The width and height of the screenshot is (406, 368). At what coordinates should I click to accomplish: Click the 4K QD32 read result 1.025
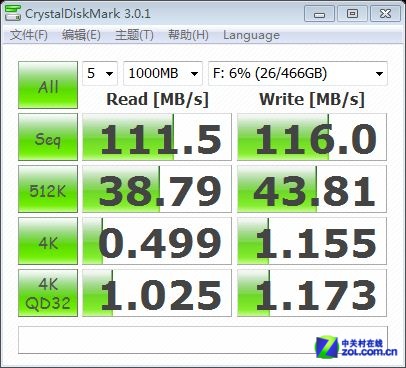click(157, 293)
